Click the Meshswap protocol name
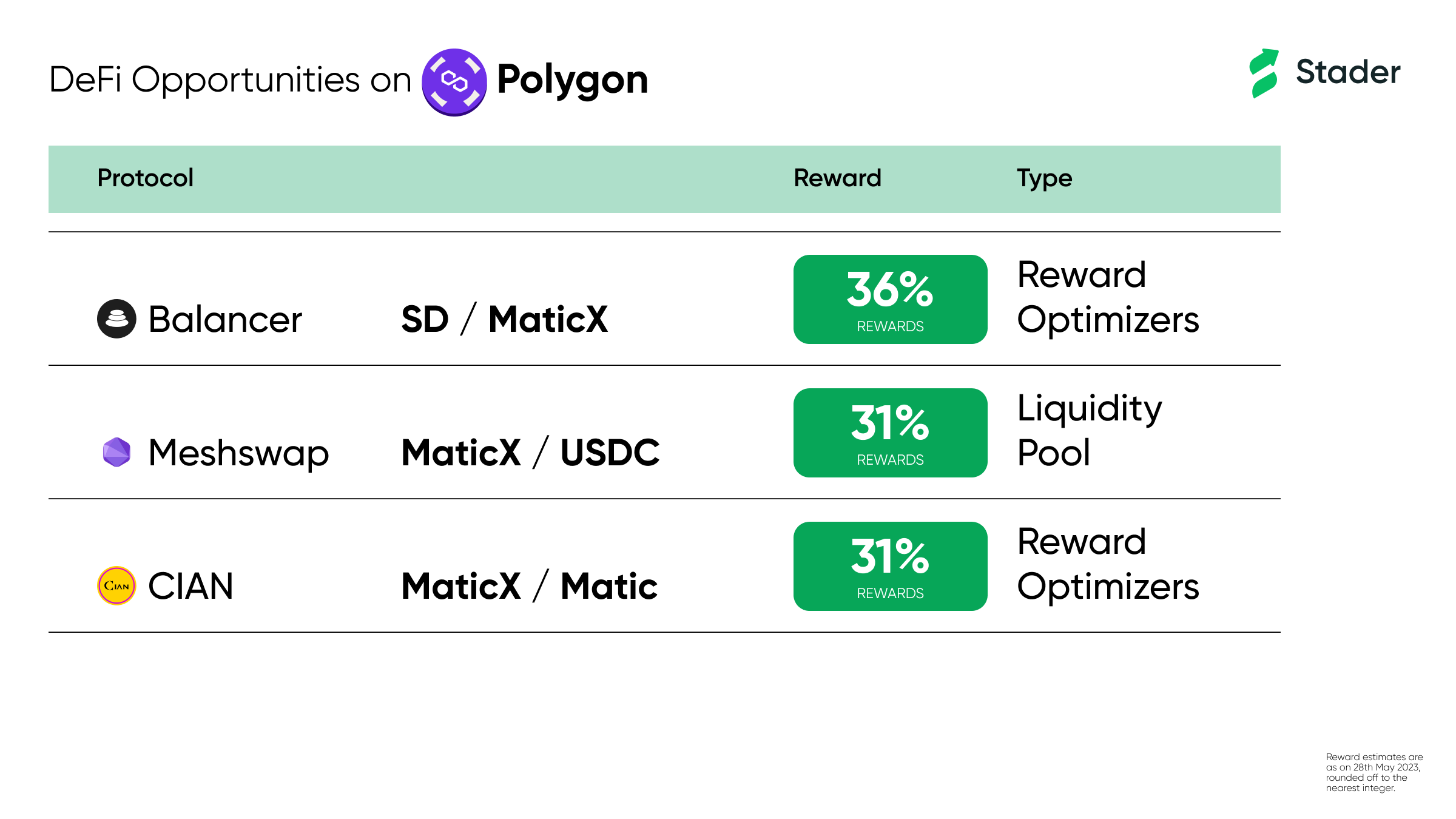Viewport: 1456px width, 819px height. pos(239,454)
